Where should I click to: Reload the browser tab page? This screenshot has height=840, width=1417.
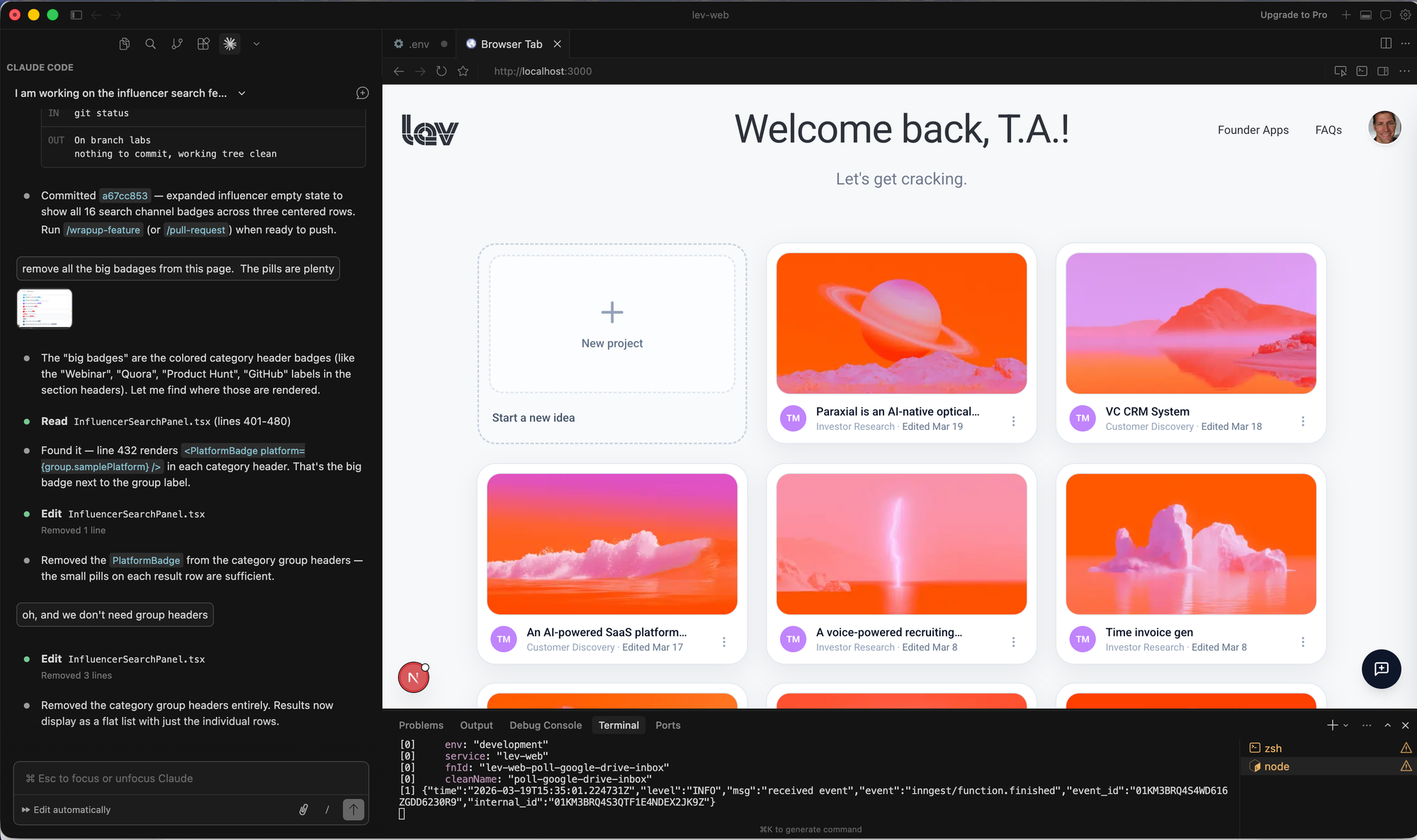tap(441, 71)
